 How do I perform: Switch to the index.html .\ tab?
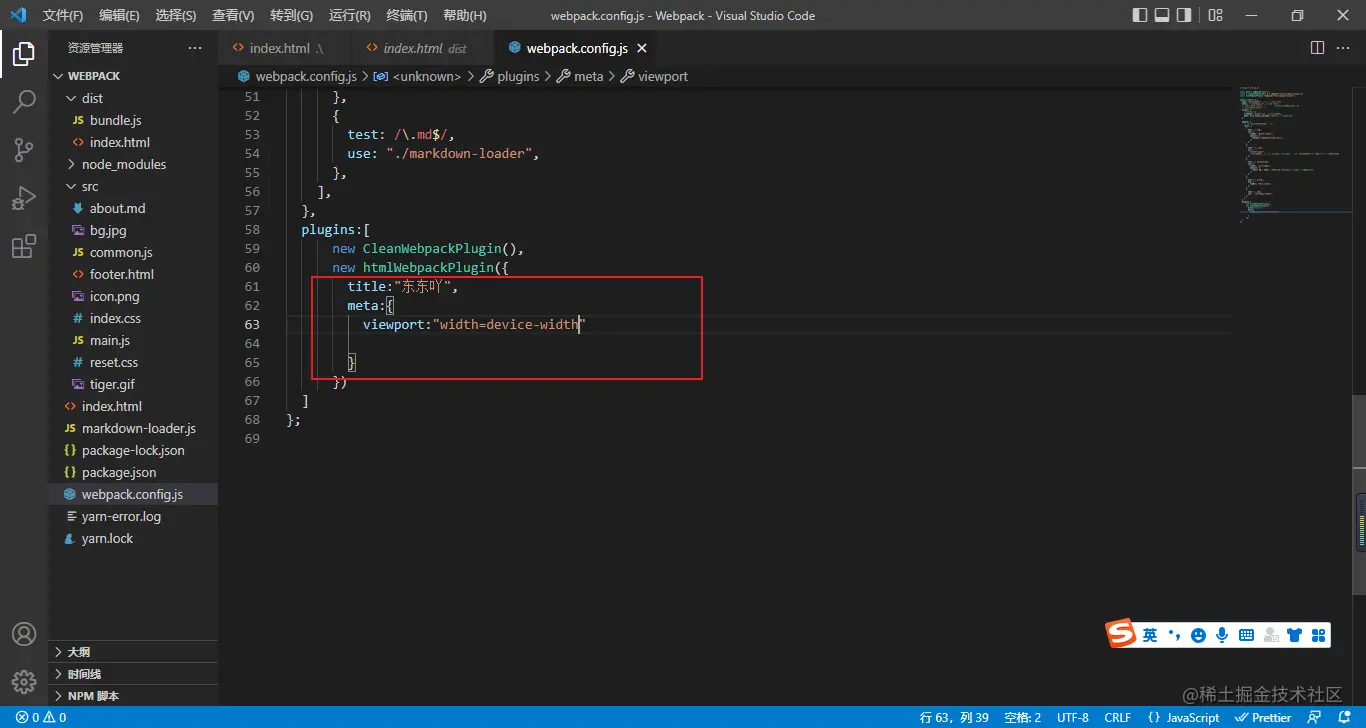[x=286, y=48]
